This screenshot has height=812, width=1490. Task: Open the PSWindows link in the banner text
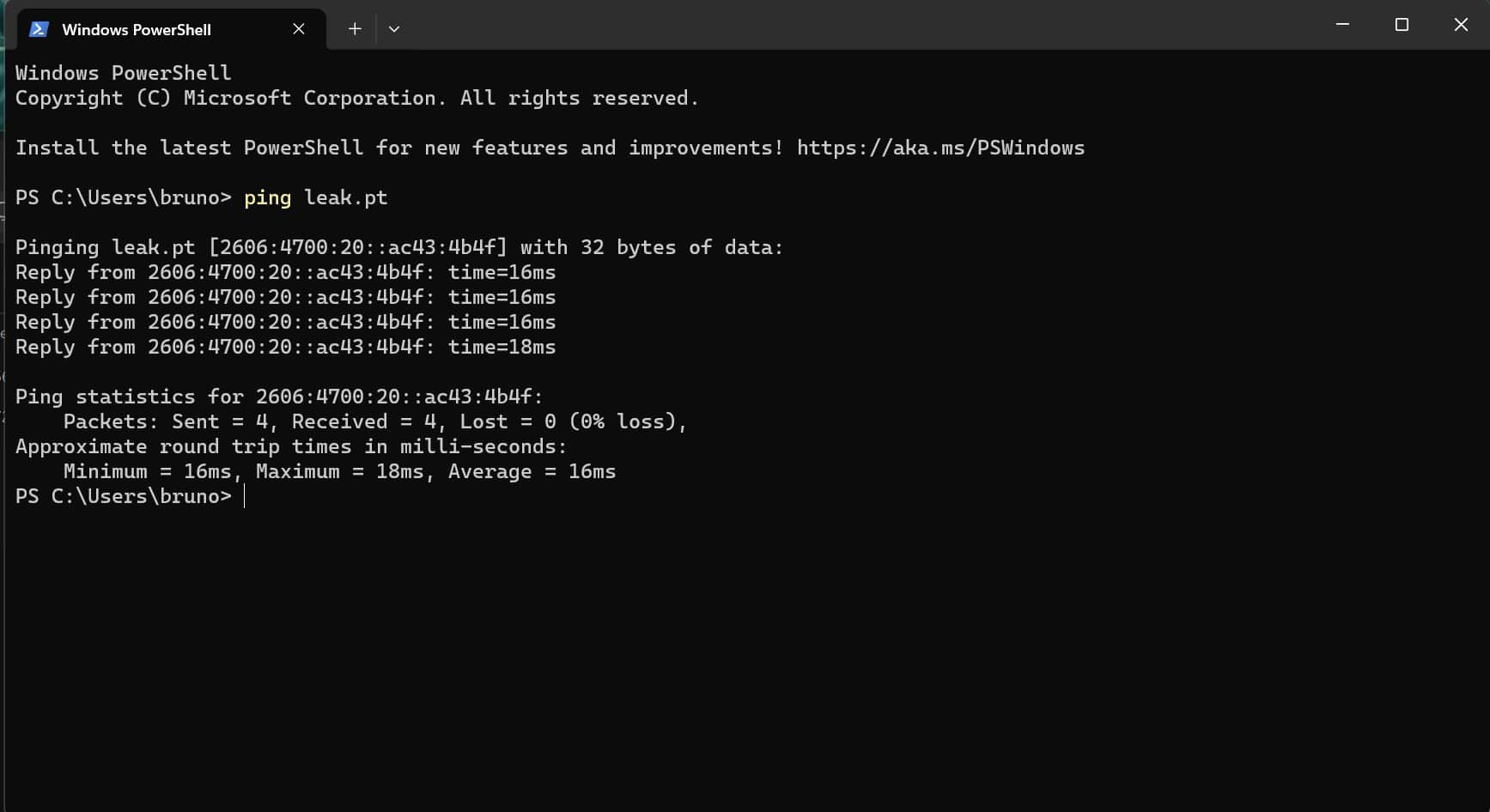pyautogui.click(x=940, y=147)
